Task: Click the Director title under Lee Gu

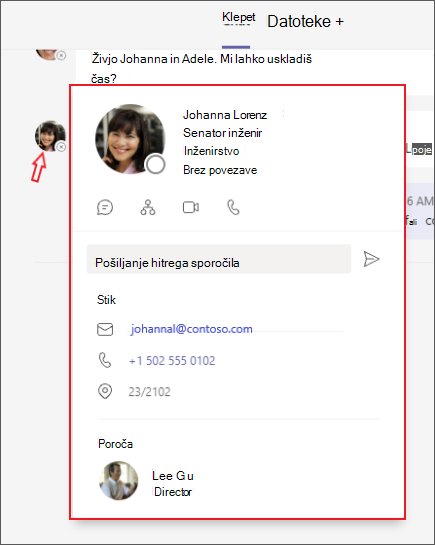Action: (x=173, y=492)
